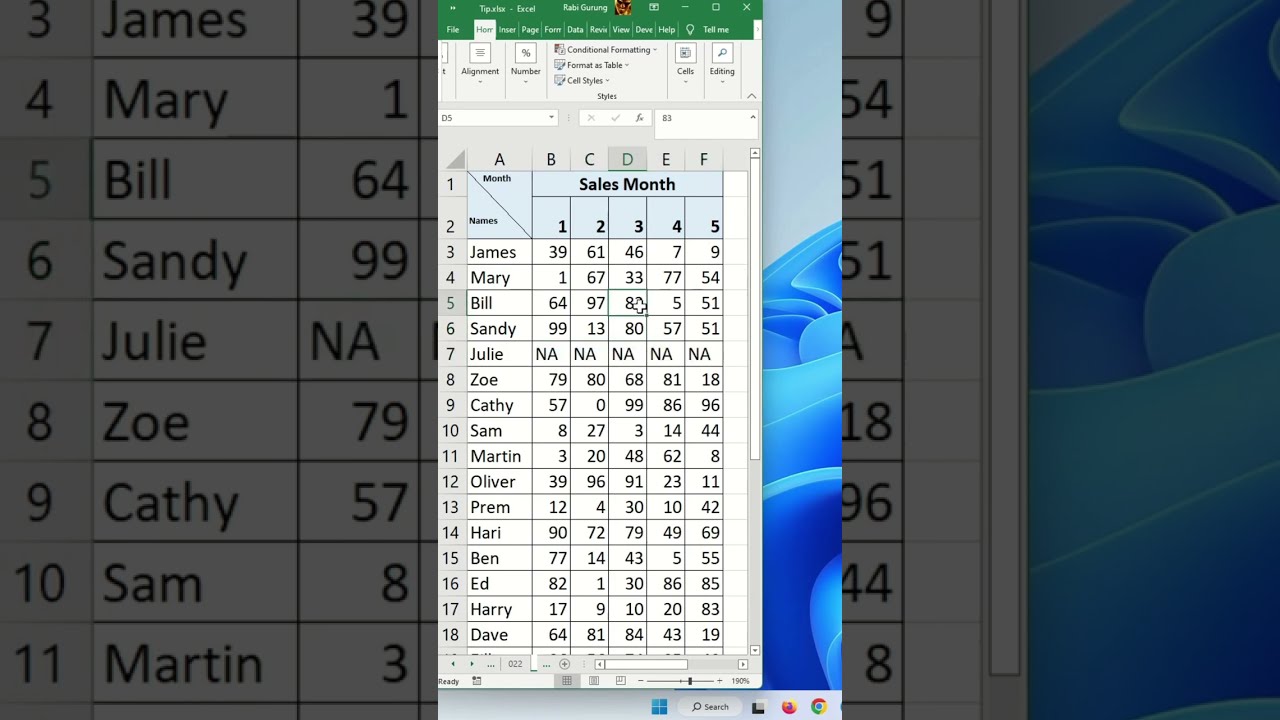Open Chrome from the taskbar

click(x=819, y=707)
